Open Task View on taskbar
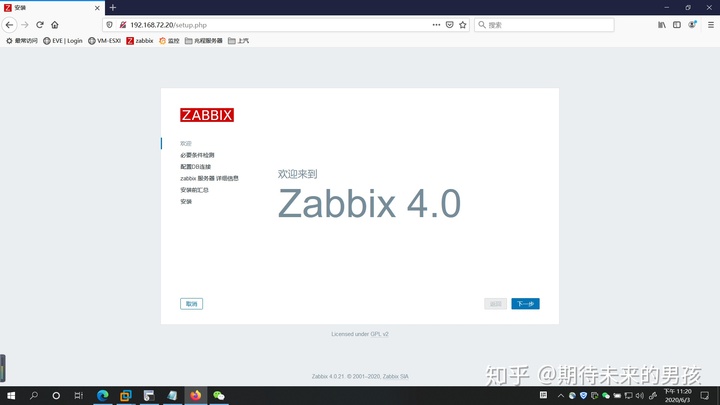Viewport: 720px width, 405px height. tap(79, 395)
